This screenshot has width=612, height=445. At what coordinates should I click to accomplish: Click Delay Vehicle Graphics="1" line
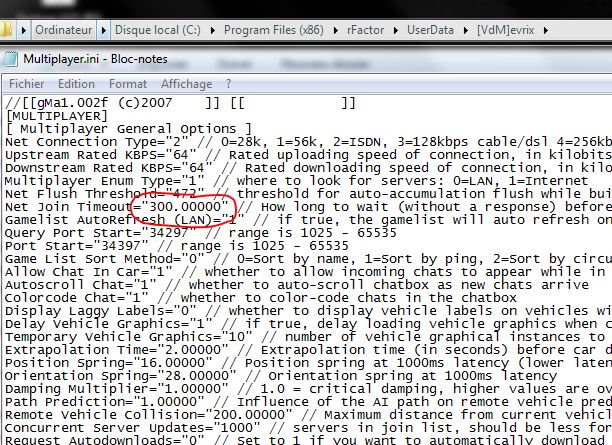[308, 324]
